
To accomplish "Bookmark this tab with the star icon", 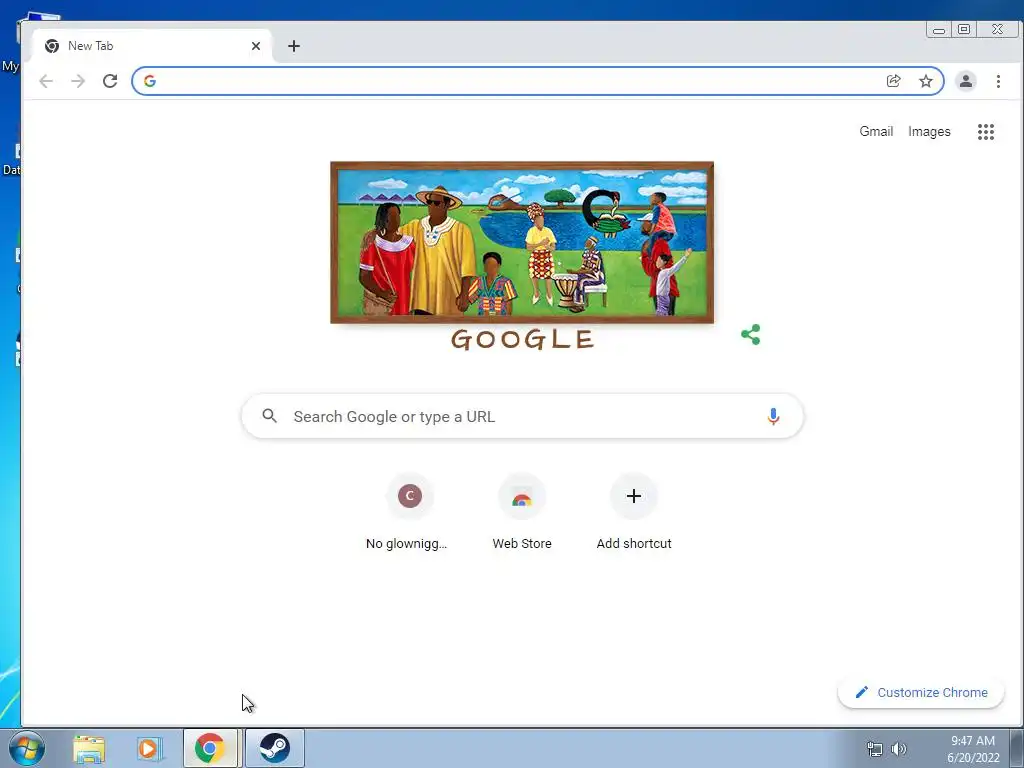I will pyautogui.click(x=925, y=81).
